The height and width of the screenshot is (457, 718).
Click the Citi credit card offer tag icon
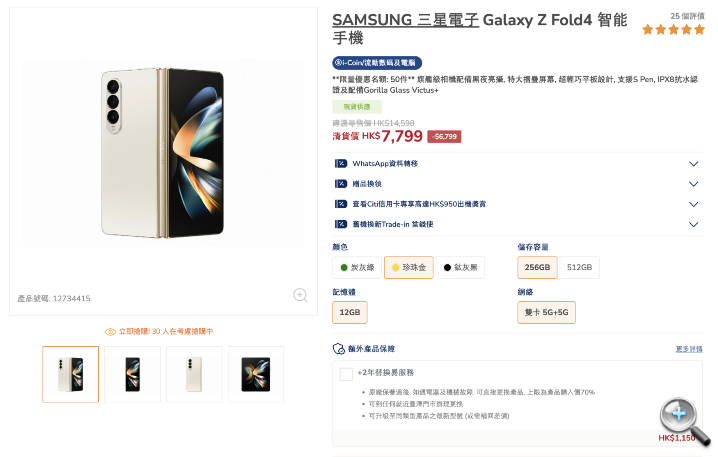coord(340,204)
